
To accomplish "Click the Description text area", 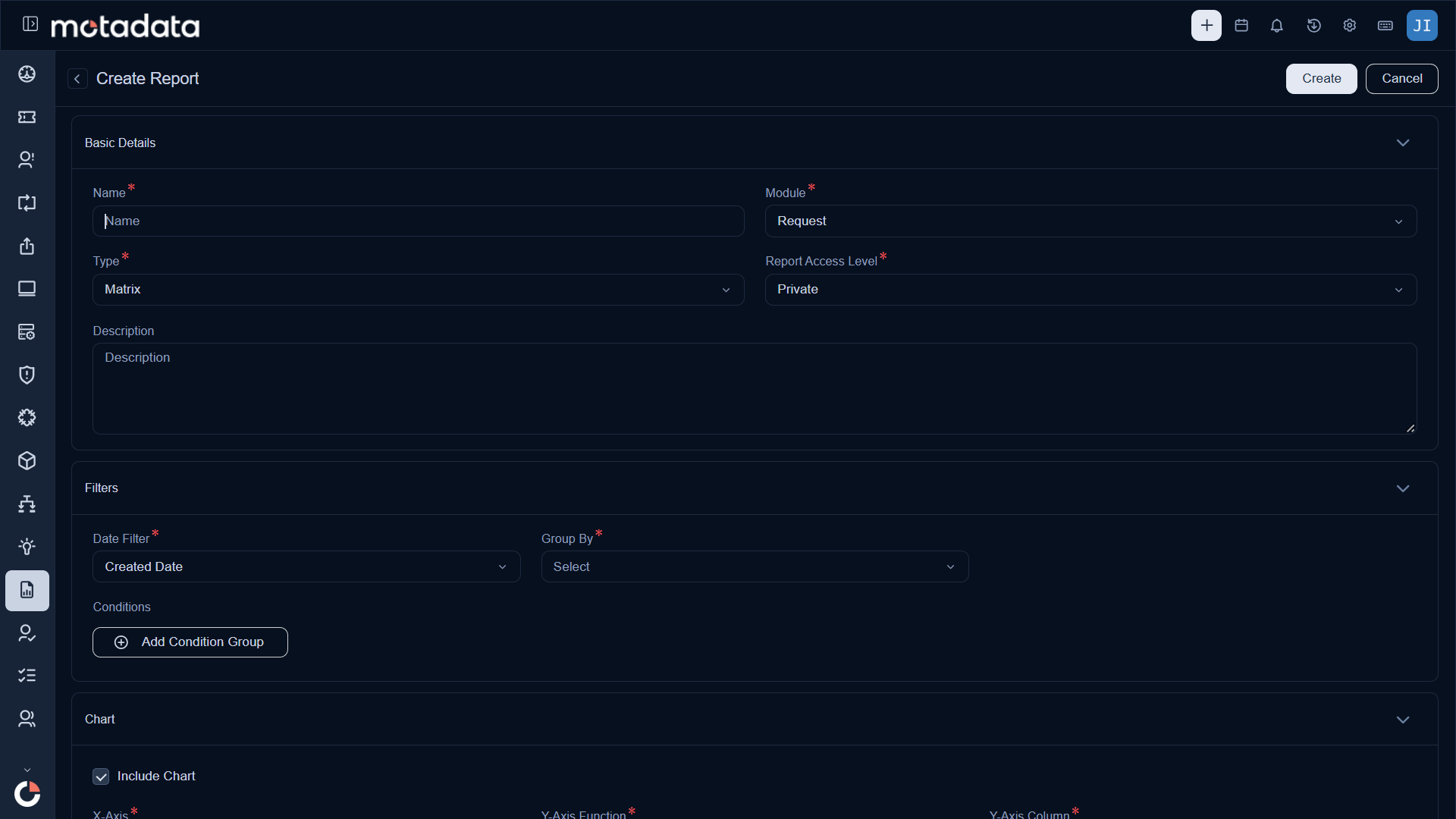I will pyautogui.click(x=755, y=388).
